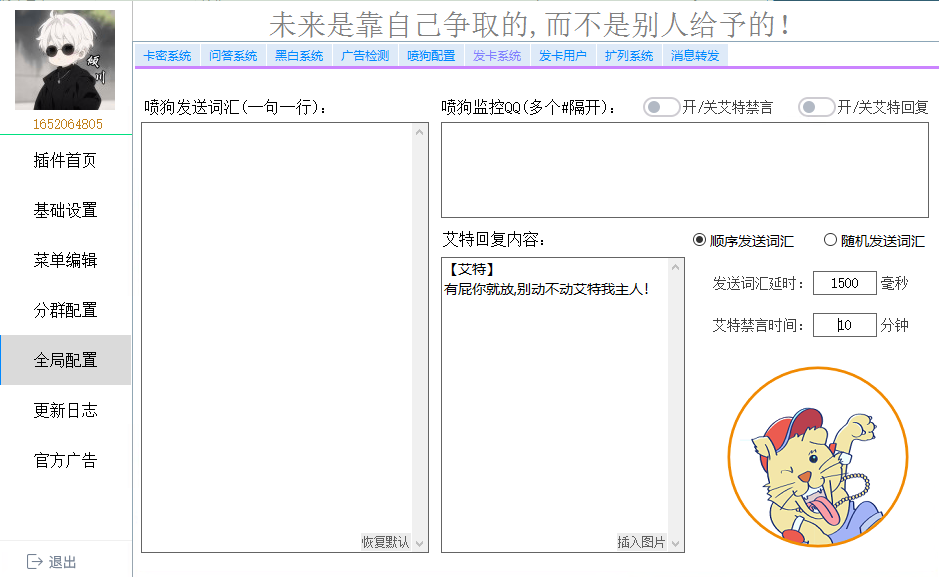Select 随机发送词汇 radio option

pyautogui.click(x=830, y=240)
